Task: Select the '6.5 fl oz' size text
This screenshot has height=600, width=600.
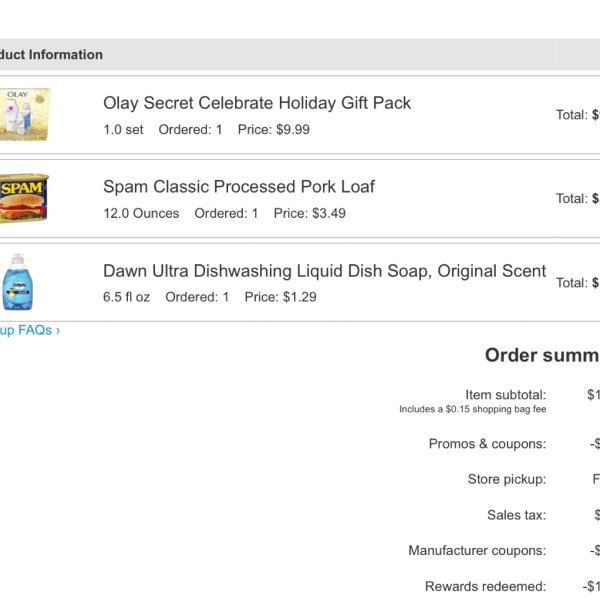Action: 127,297
